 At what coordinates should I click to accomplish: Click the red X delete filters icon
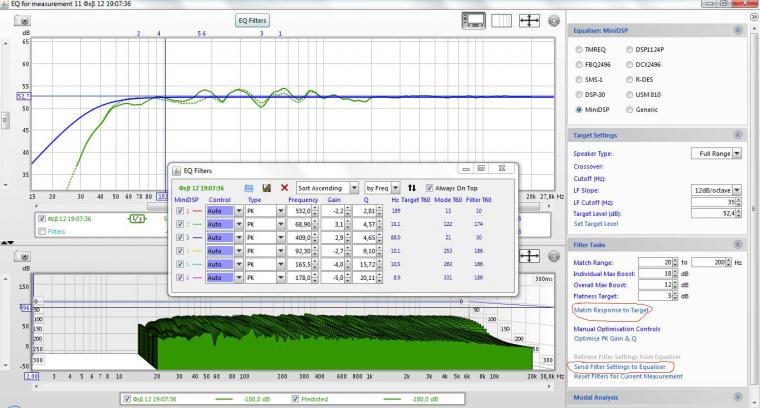click(x=285, y=187)
